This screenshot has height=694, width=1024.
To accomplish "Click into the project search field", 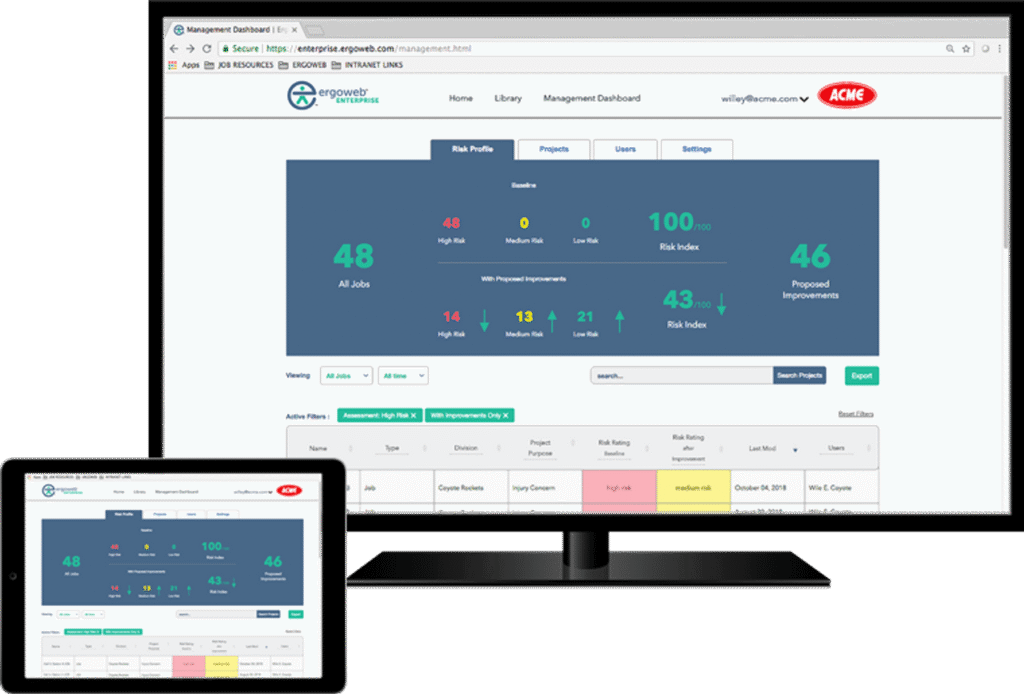I will [680, 376].
